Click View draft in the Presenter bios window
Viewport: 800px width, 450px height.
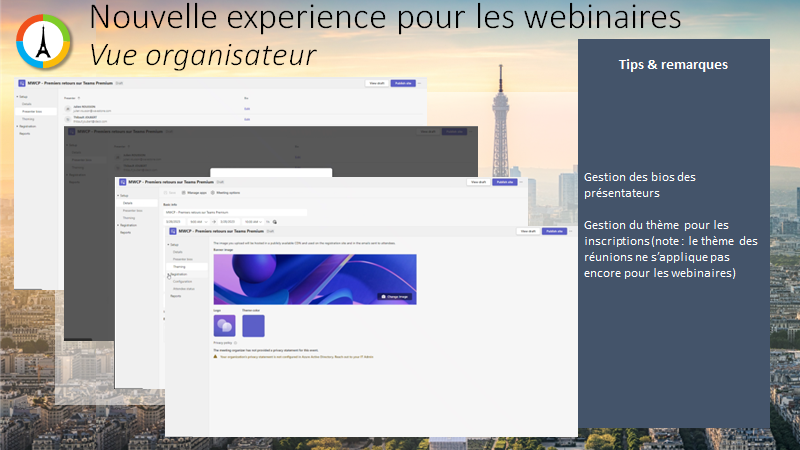tap(377, 83)
